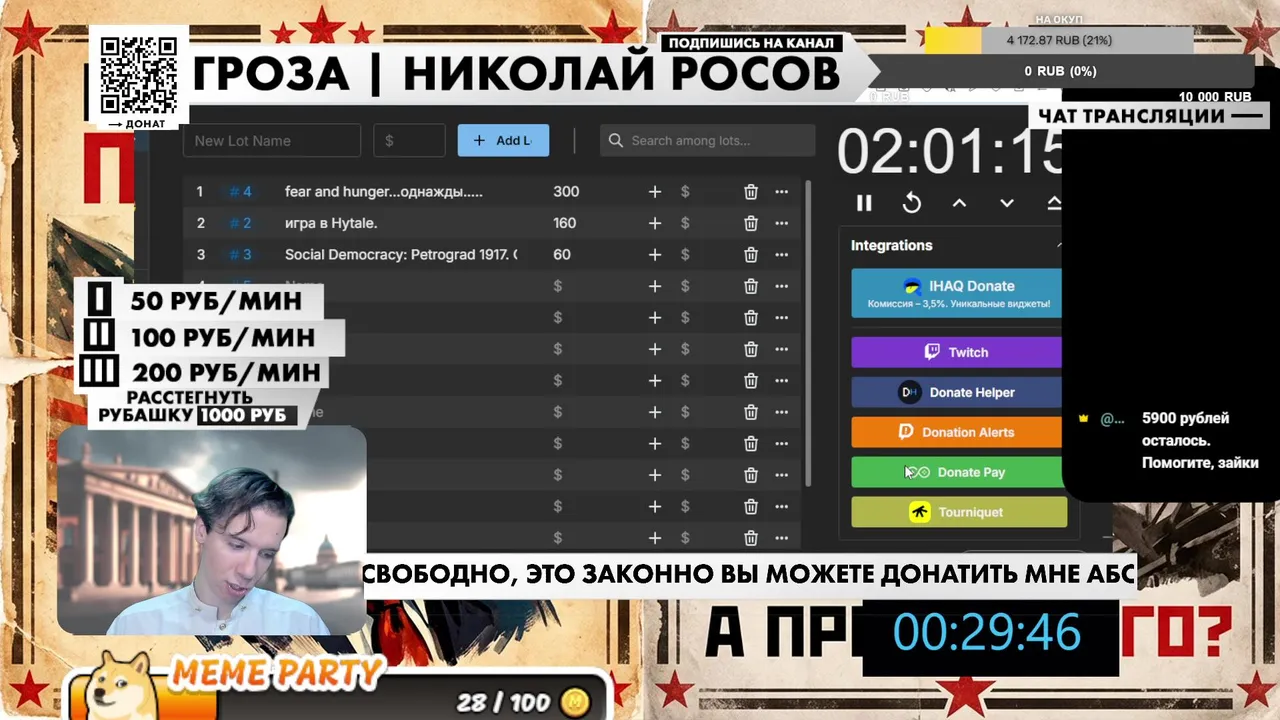
Task: Pause the auction timer
Action: 864,203
